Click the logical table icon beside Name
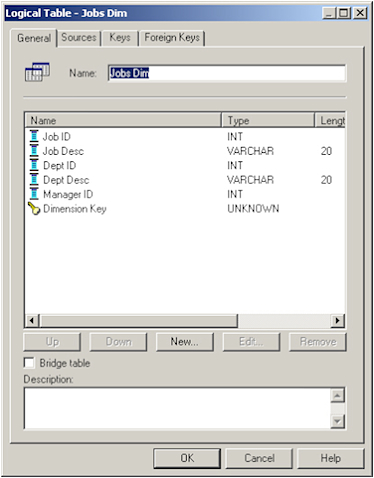 (37, 72)
